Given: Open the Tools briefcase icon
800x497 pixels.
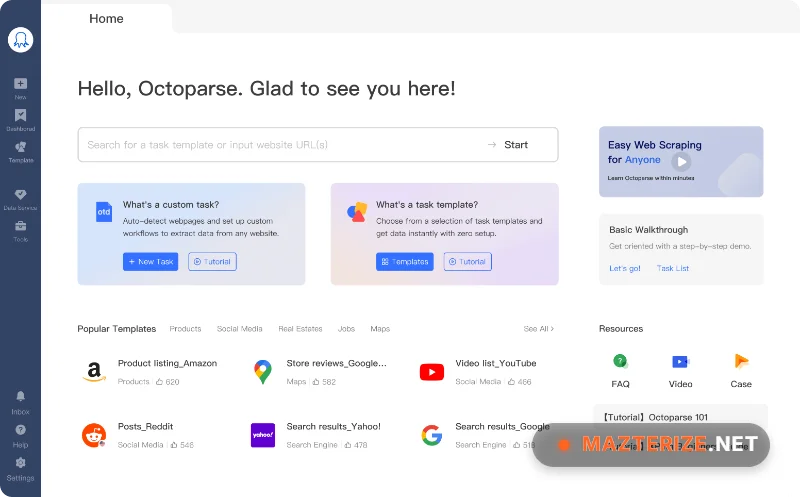Looking at the screenshot, I should (x=20, y=226).
